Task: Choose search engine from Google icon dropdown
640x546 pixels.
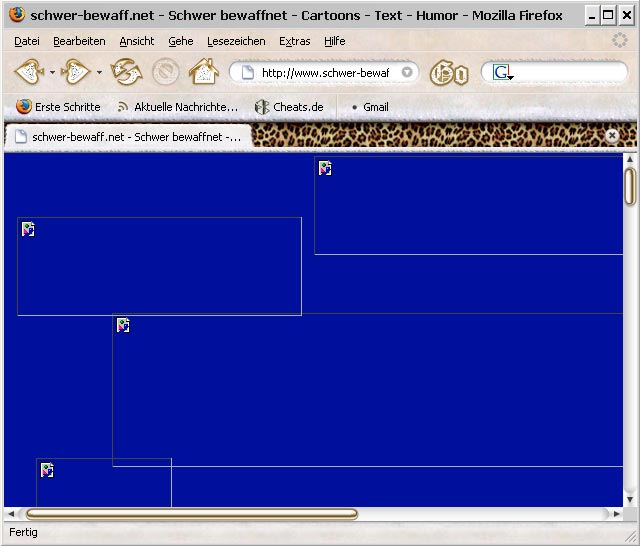Action: click(502, 73)
